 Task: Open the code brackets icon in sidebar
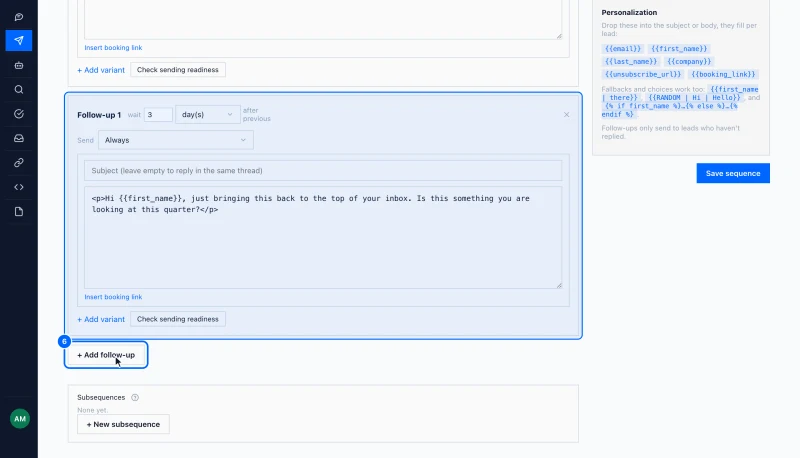[19, 187]
